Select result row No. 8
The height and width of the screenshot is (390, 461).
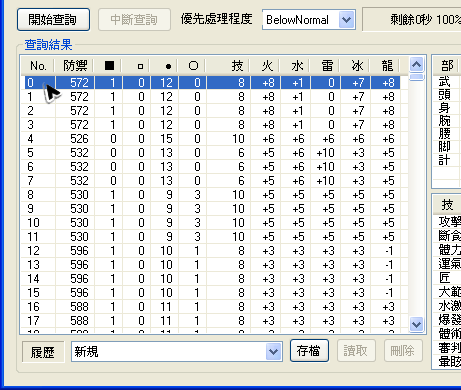[x=212, y=195]
